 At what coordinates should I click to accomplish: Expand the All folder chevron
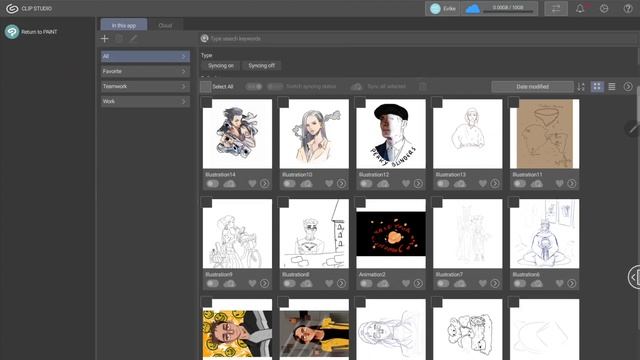183,56
